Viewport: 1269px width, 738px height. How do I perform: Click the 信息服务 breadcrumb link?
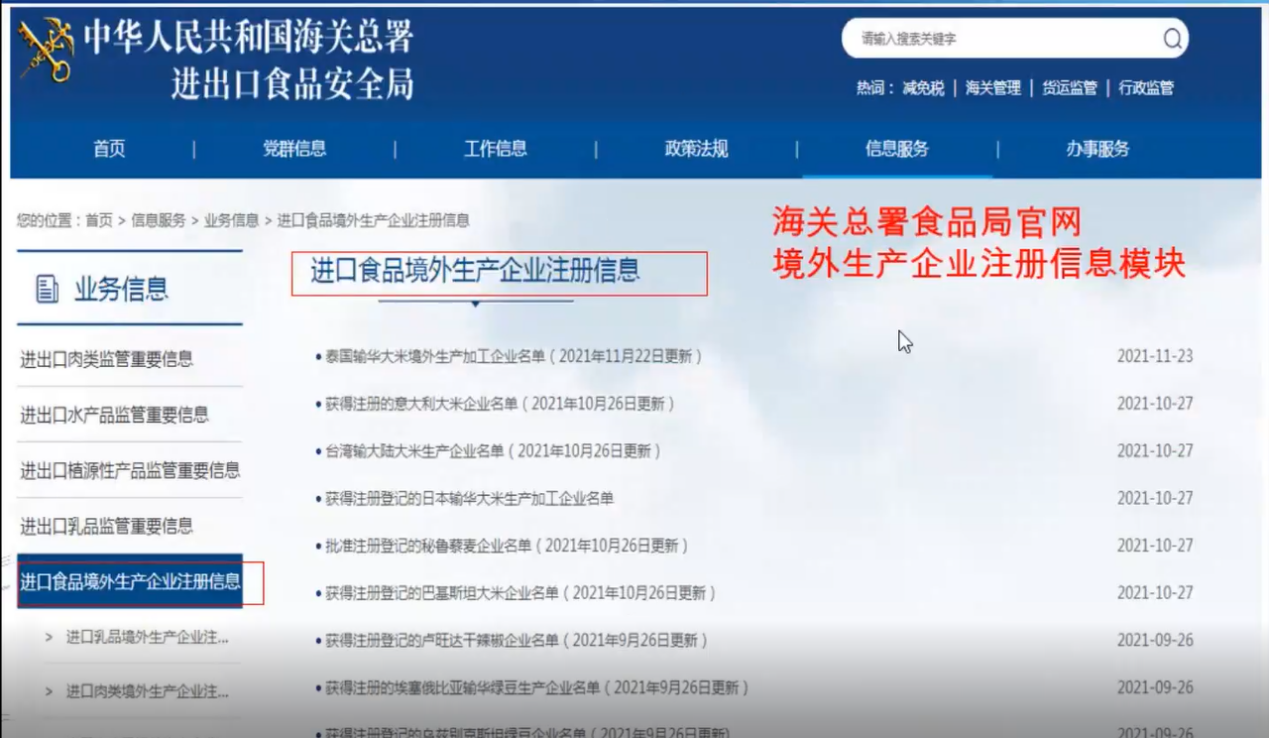point(158,220)
